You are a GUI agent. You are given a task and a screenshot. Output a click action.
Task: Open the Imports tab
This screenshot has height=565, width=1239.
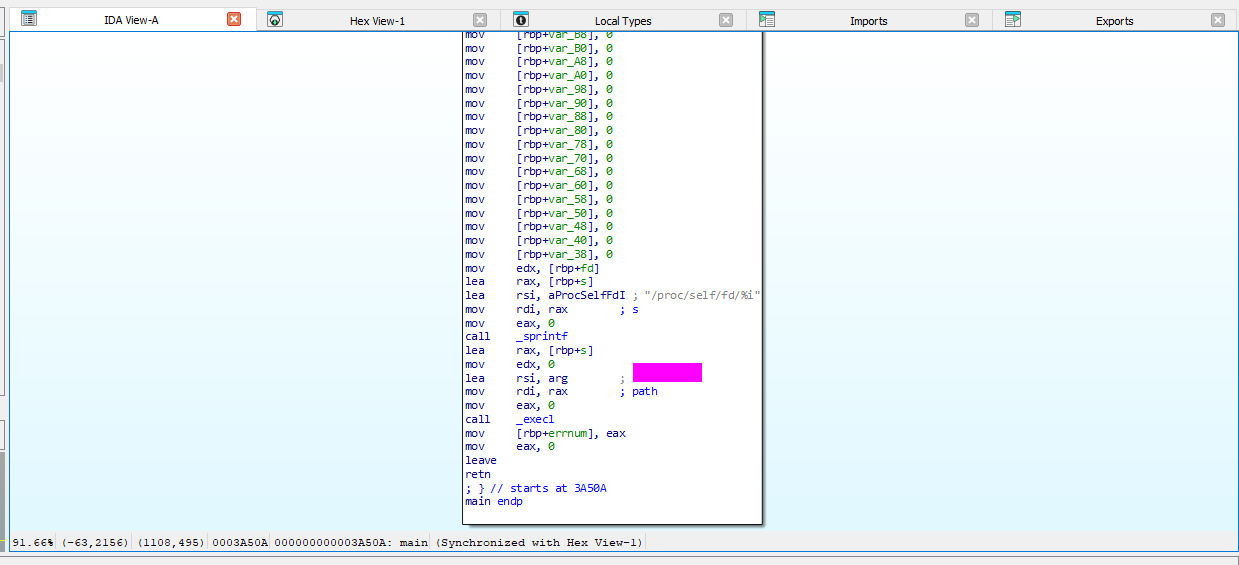[x=868, y=21]
